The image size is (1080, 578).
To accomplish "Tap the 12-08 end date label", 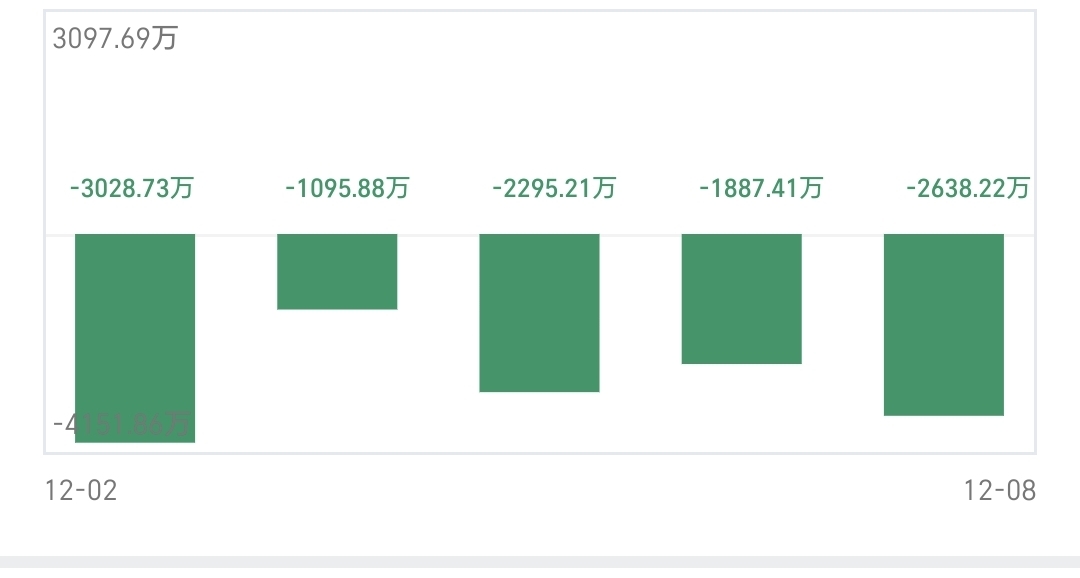I will 999,491.
